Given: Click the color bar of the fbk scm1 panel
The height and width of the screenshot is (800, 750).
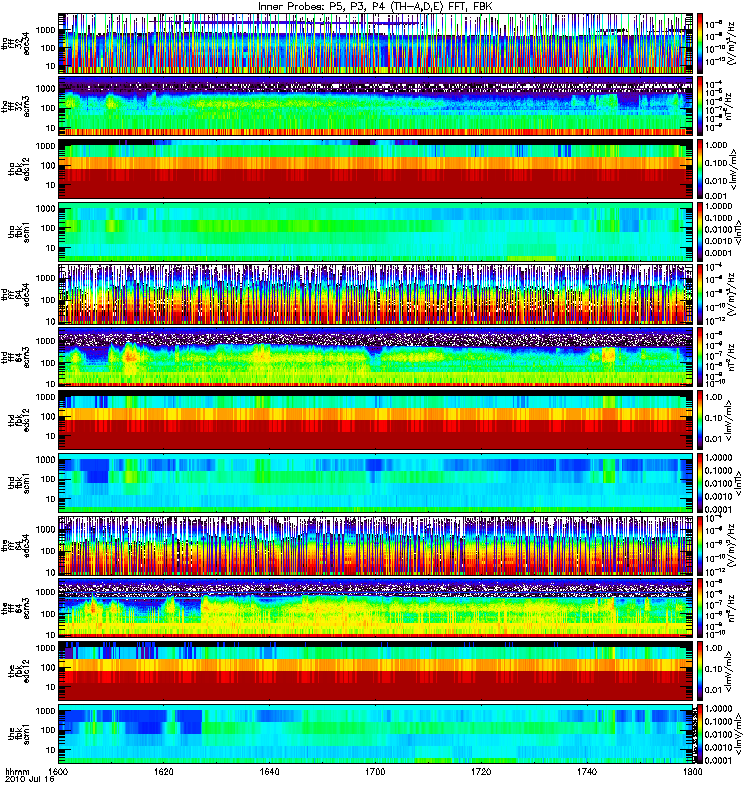Looking at the screenshot, I should click(x=700, y=734).
